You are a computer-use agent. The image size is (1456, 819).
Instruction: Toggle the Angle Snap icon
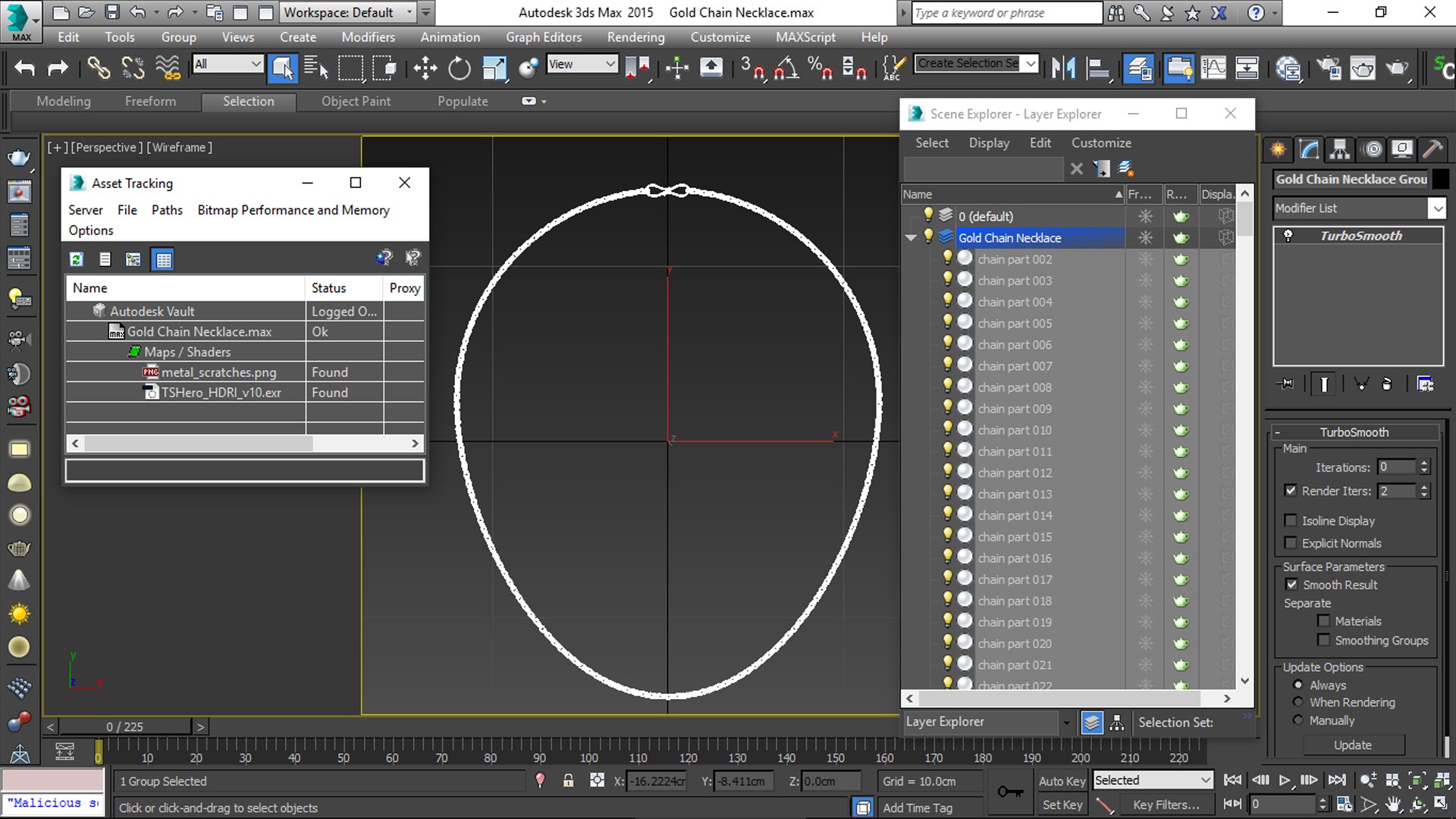(786, 69)
